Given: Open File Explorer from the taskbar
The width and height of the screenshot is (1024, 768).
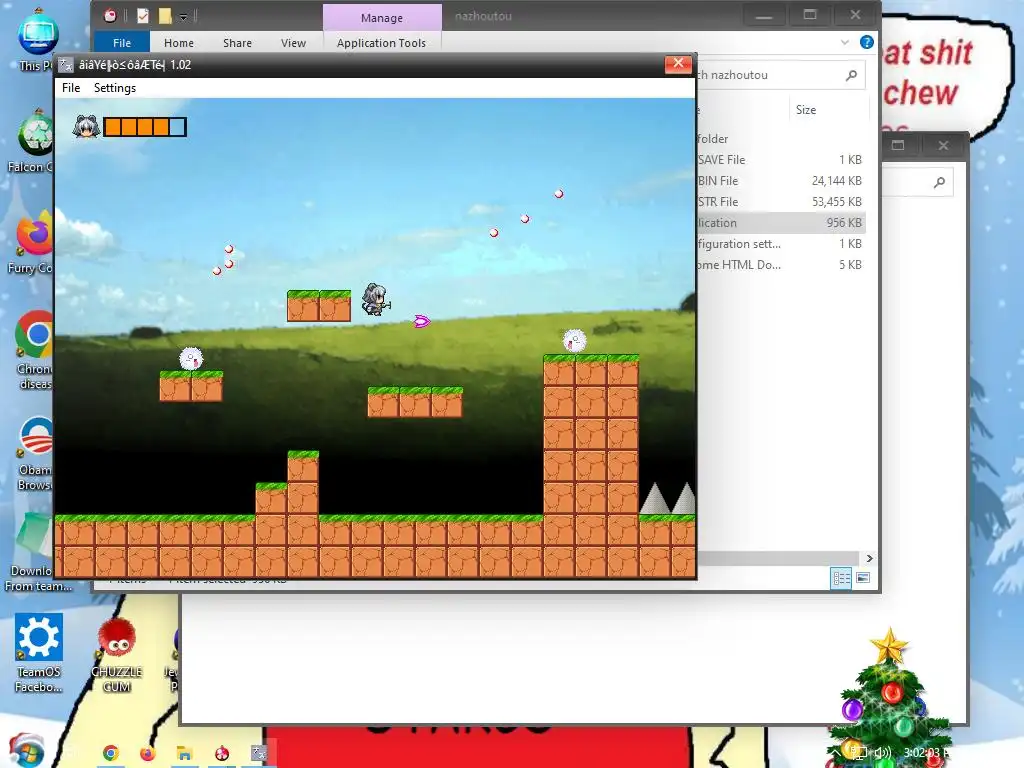Looking at the screenshot, I should (x=184, y=753).
